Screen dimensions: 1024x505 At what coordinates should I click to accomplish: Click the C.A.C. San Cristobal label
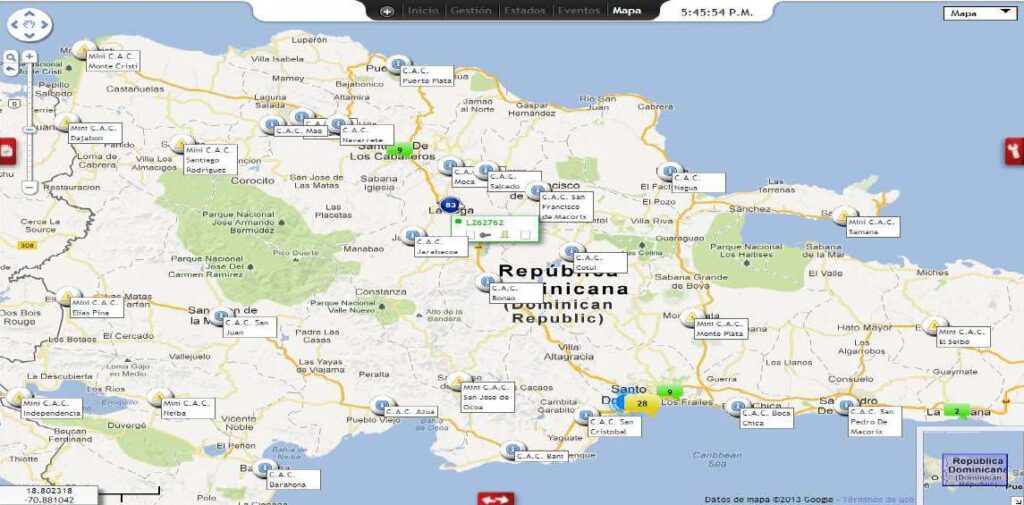tap(614, 426)
